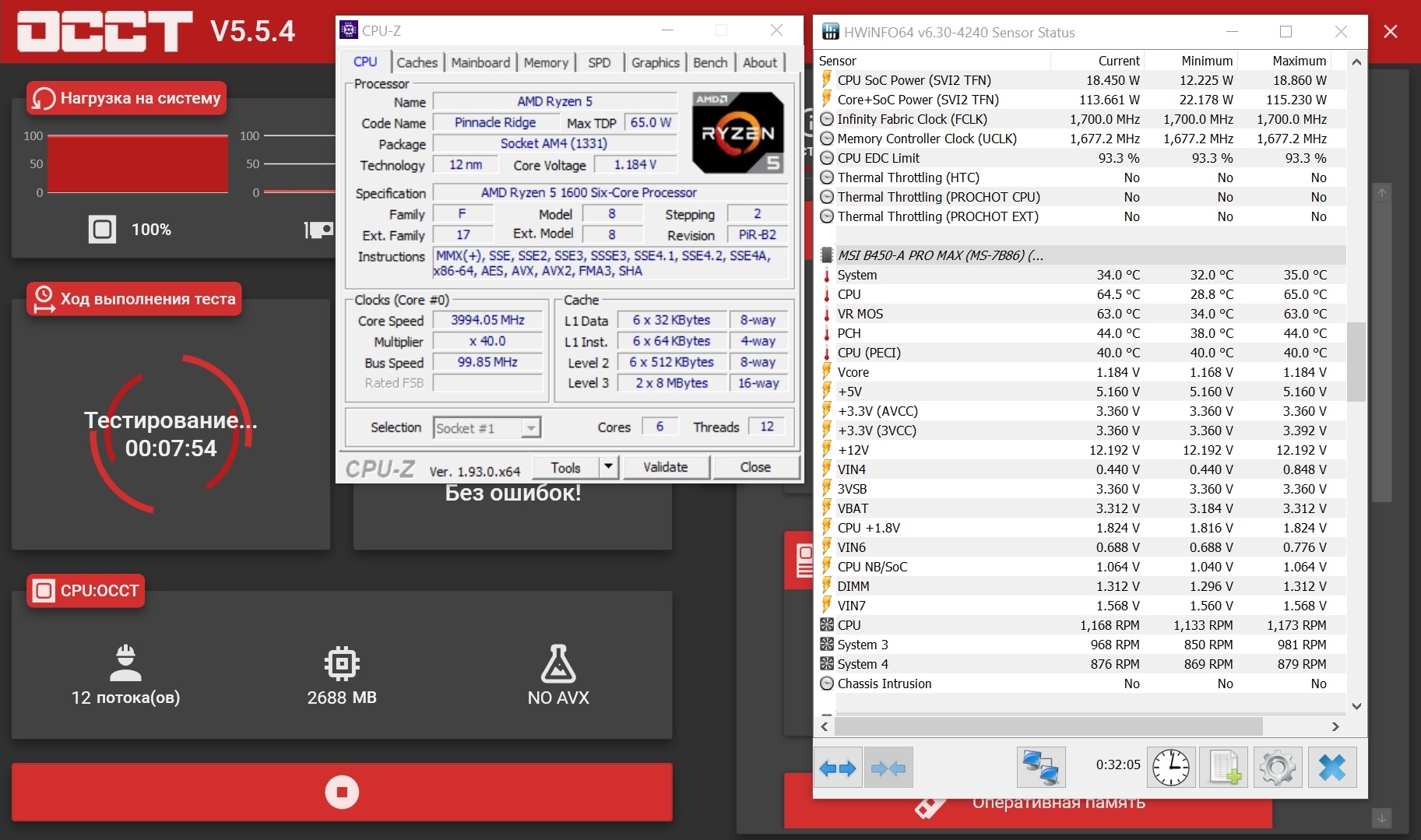The image size is (1421, 840).
Task: Click the icon of the Chassis Intrusion row
Action: tap(827, 684)
